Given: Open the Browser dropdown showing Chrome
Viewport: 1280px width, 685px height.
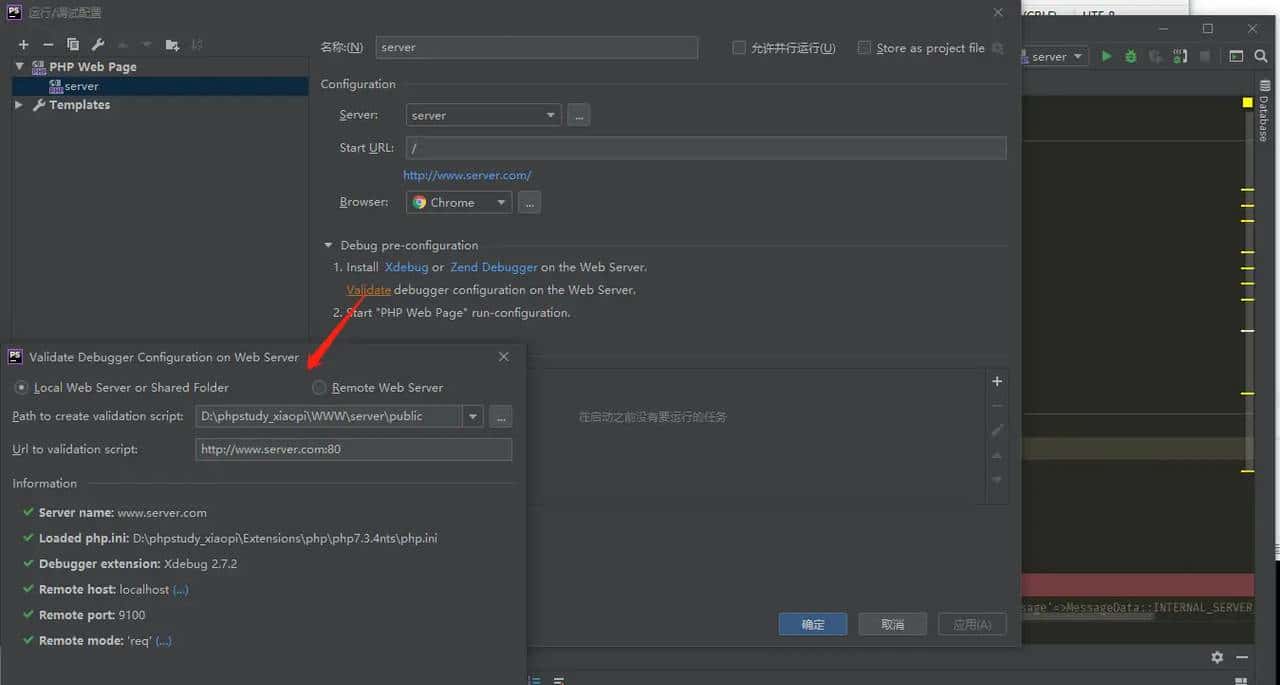Looking at the screenshot, I should click(503, 202).
